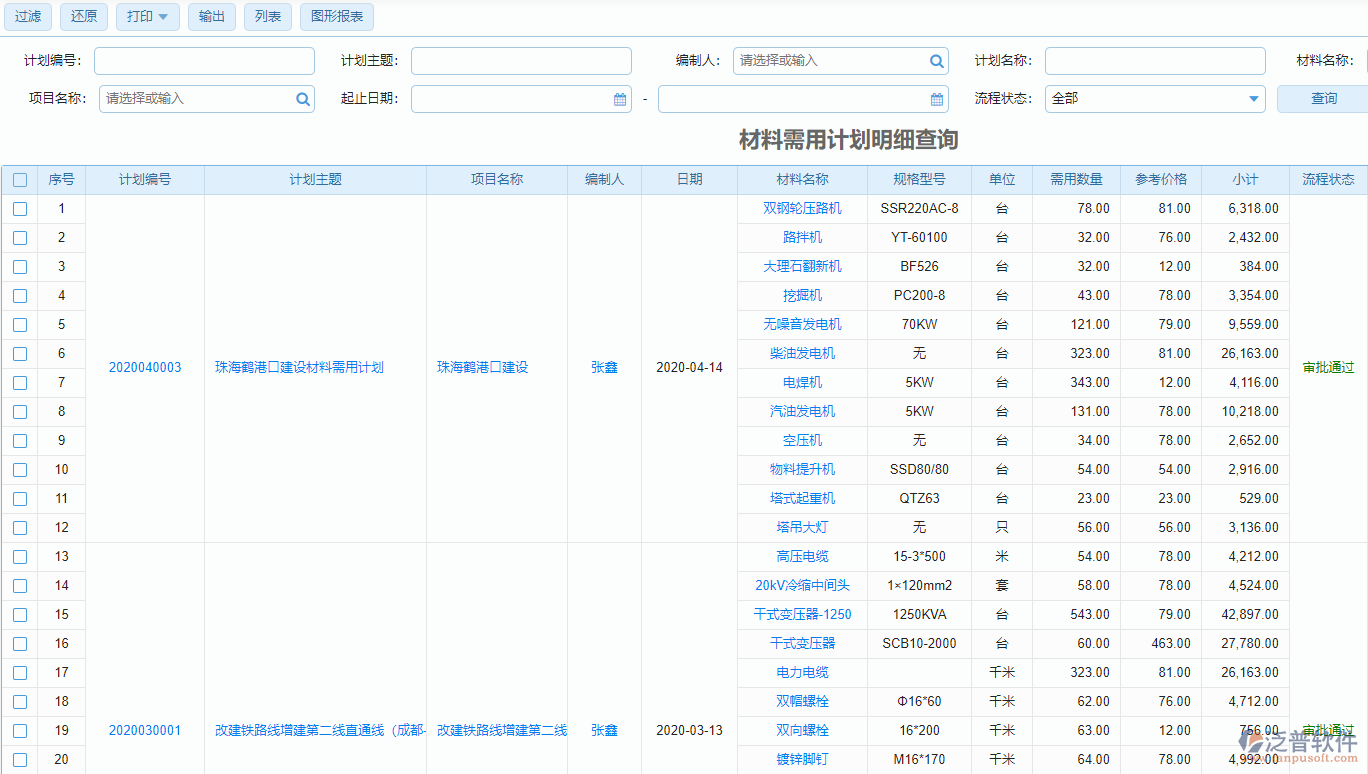The image size is (1368, 774).
Task: Click the 项目名称 magnifier search icon
Action: coord(302,98)
